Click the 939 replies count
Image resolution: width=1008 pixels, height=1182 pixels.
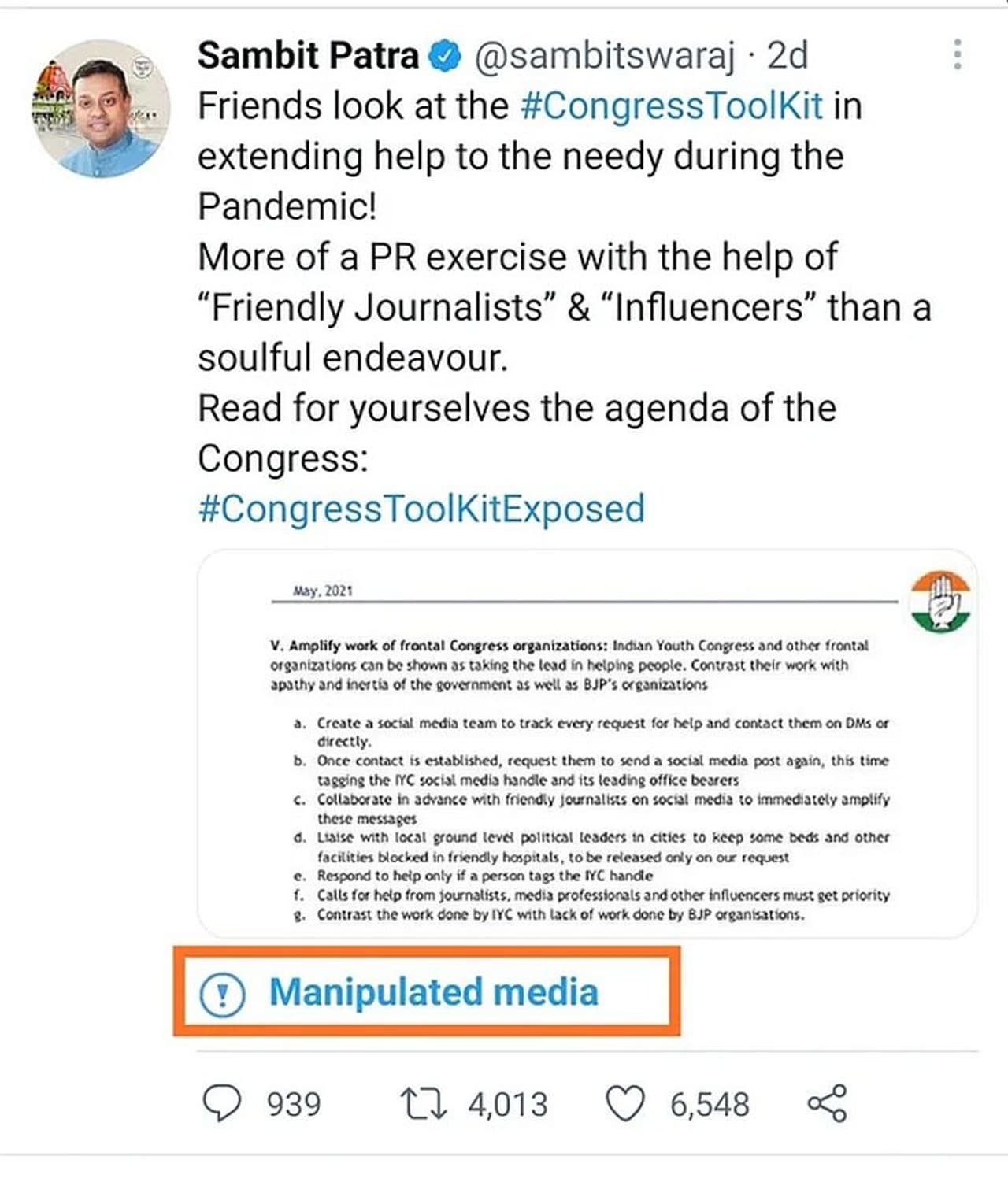pyautogui.click(x=294, y=1105)
